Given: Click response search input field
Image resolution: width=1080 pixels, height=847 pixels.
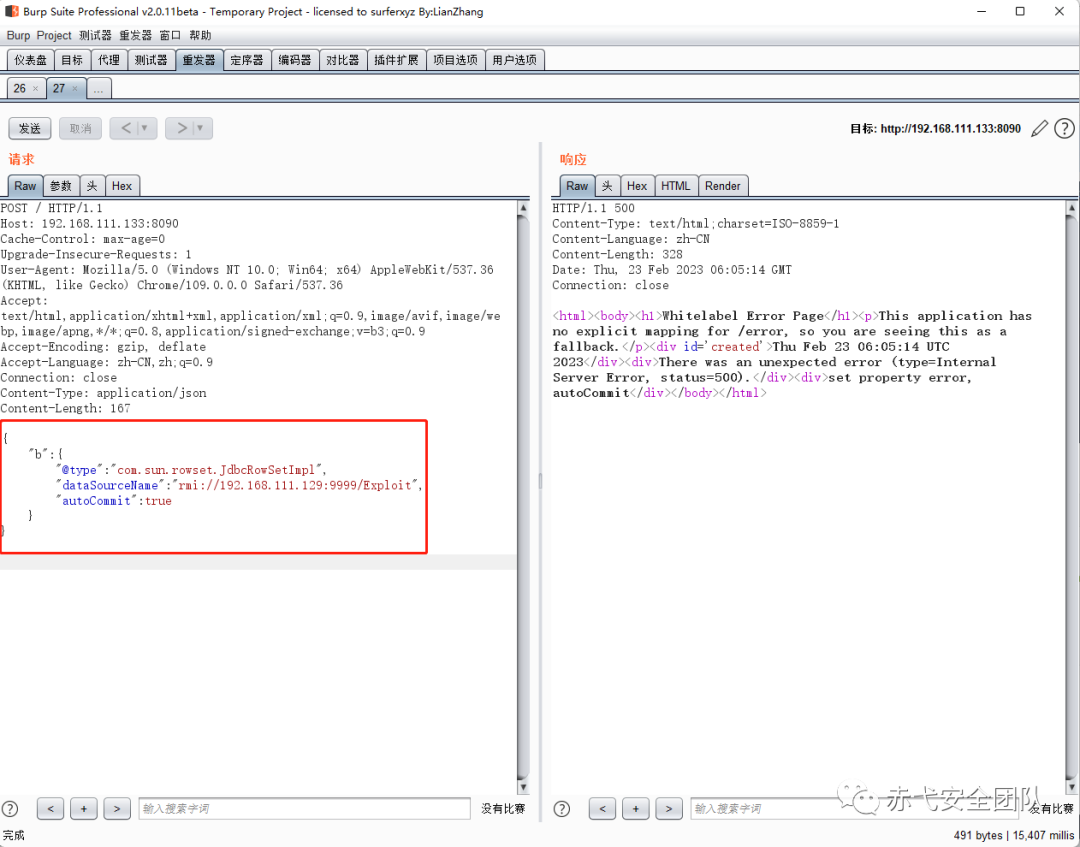Looking at the screenshot, I should click(854, 808).
